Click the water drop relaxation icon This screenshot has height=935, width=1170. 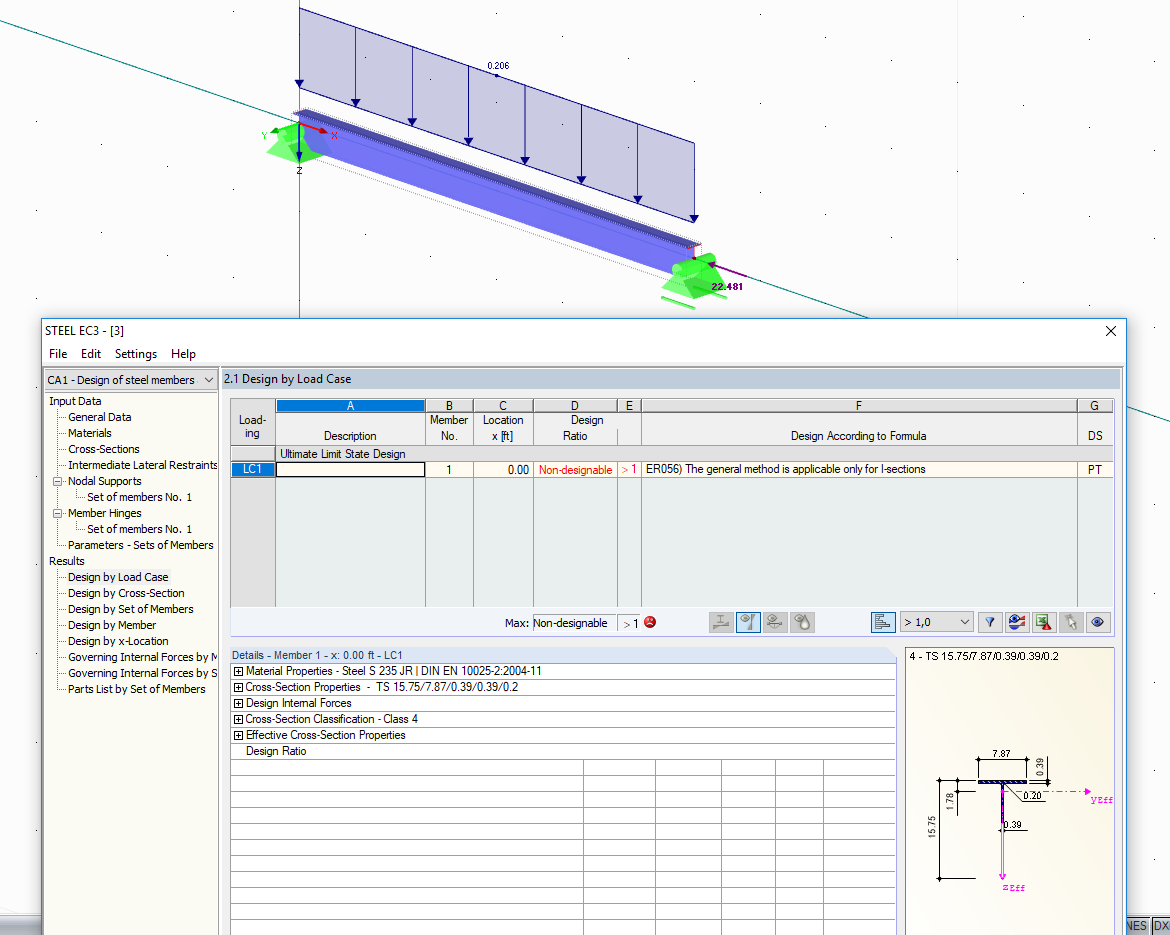click(x=801, y=622)
